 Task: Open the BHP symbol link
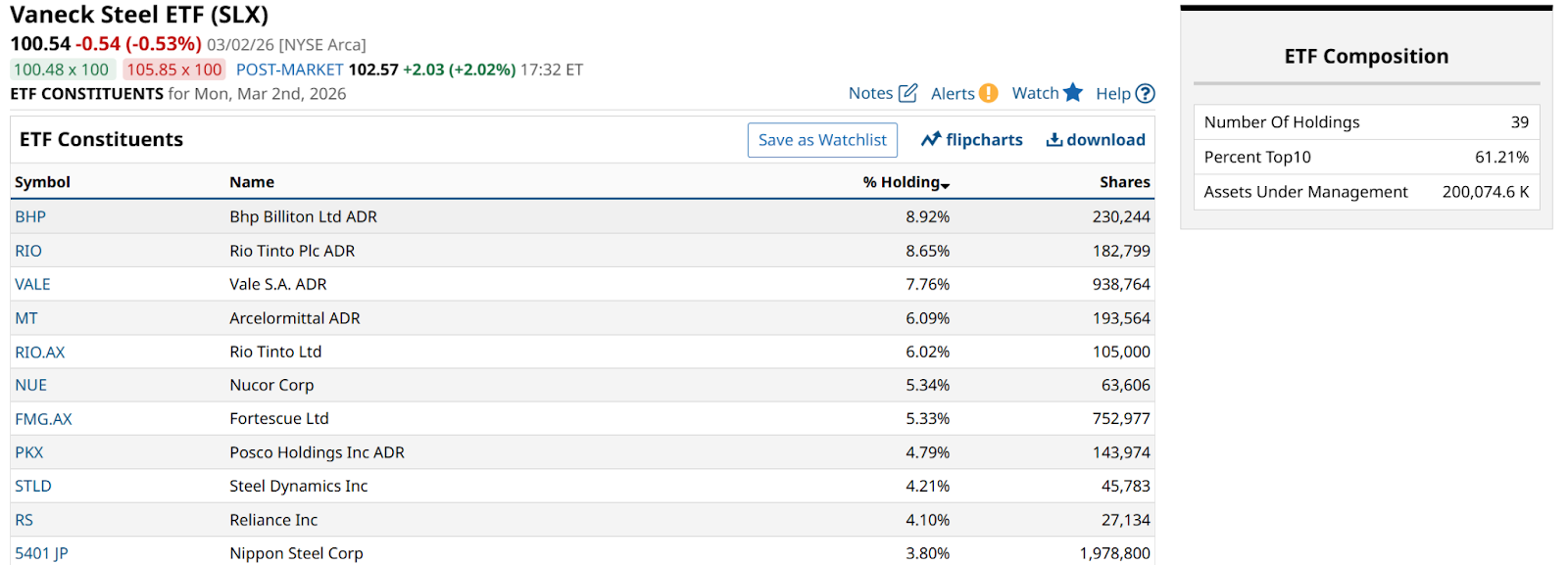[30, 217]
